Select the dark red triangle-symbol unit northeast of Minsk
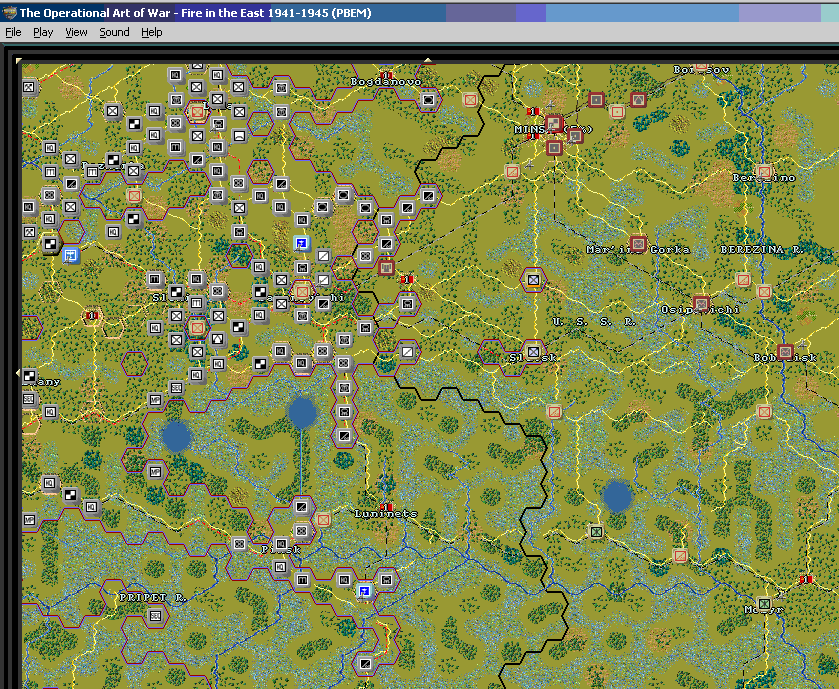 point(638,99)
